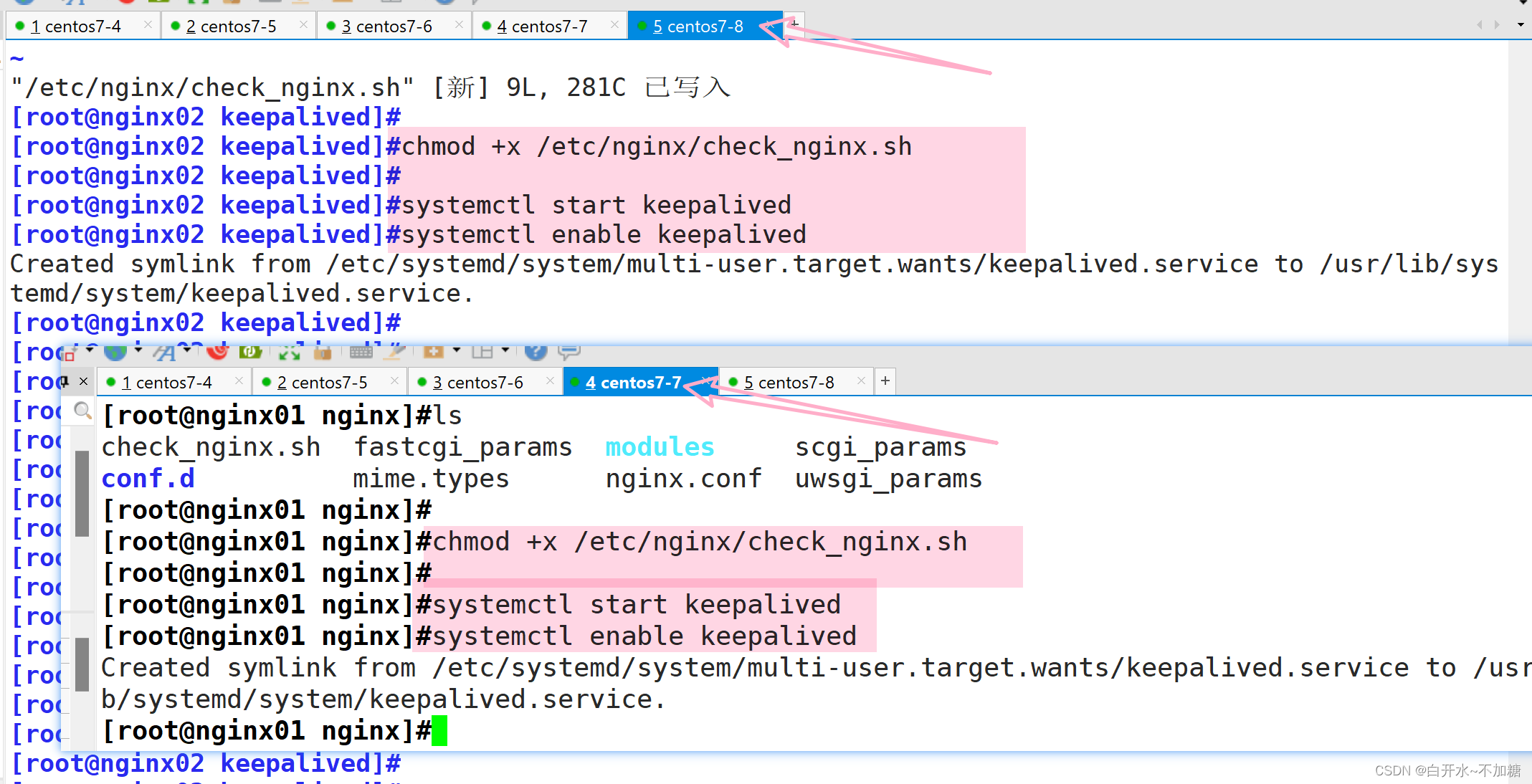This screenshot has height=784, width=1532.
Task: Click the globe icon in lower toolbar
Action: pyautogui.click(x=115, y=352)
